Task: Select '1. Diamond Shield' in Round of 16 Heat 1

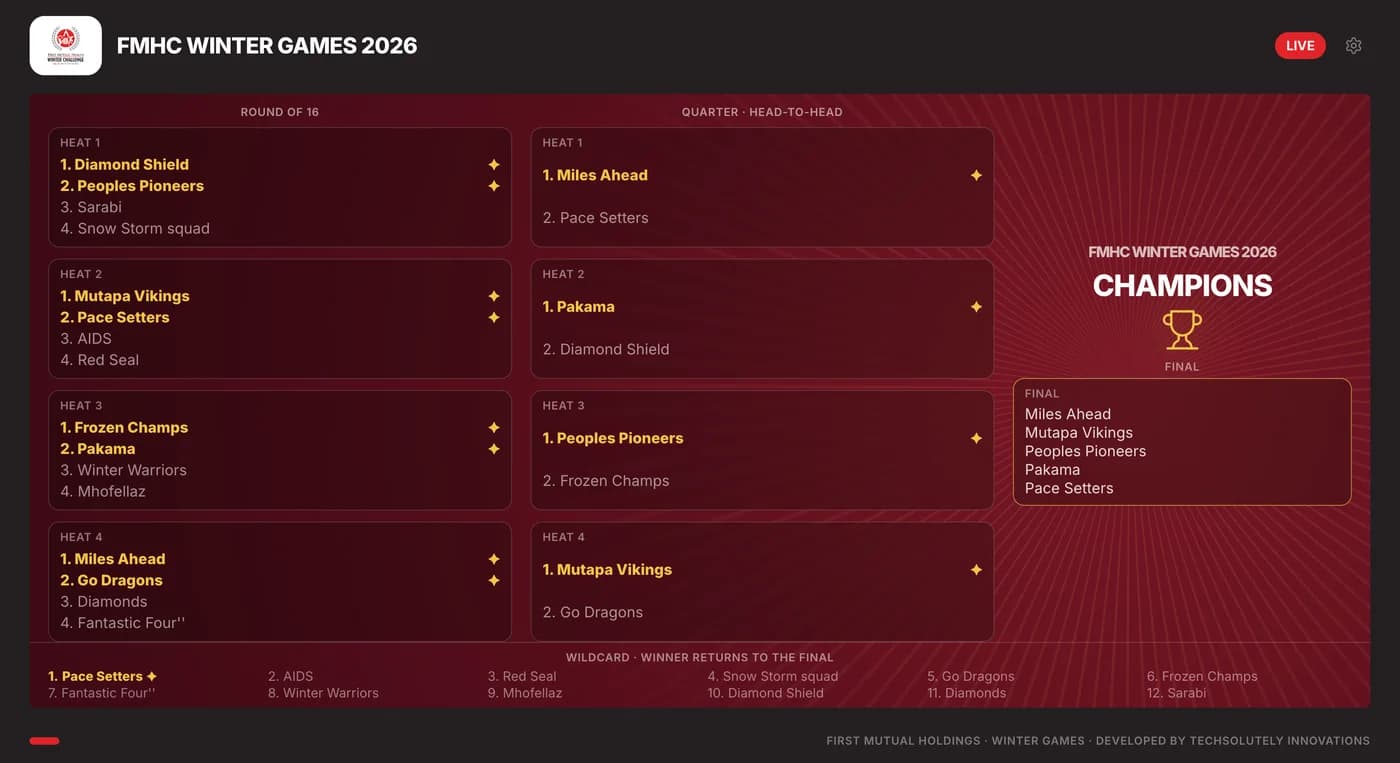Action: (x=124, y=165)
